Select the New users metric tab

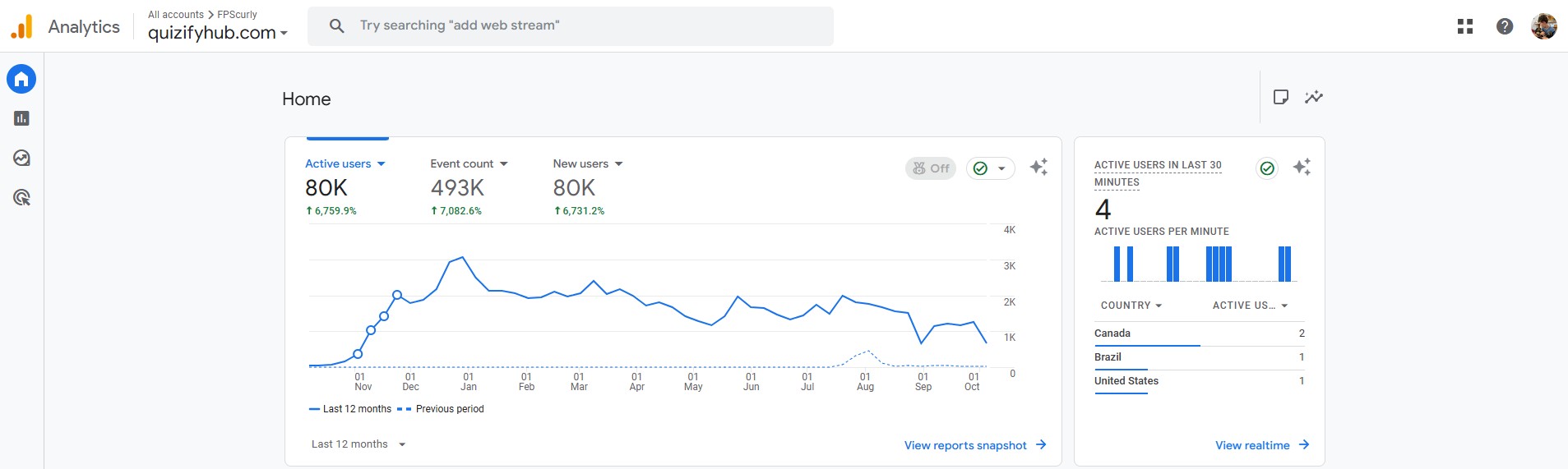(x=587, y=164)
